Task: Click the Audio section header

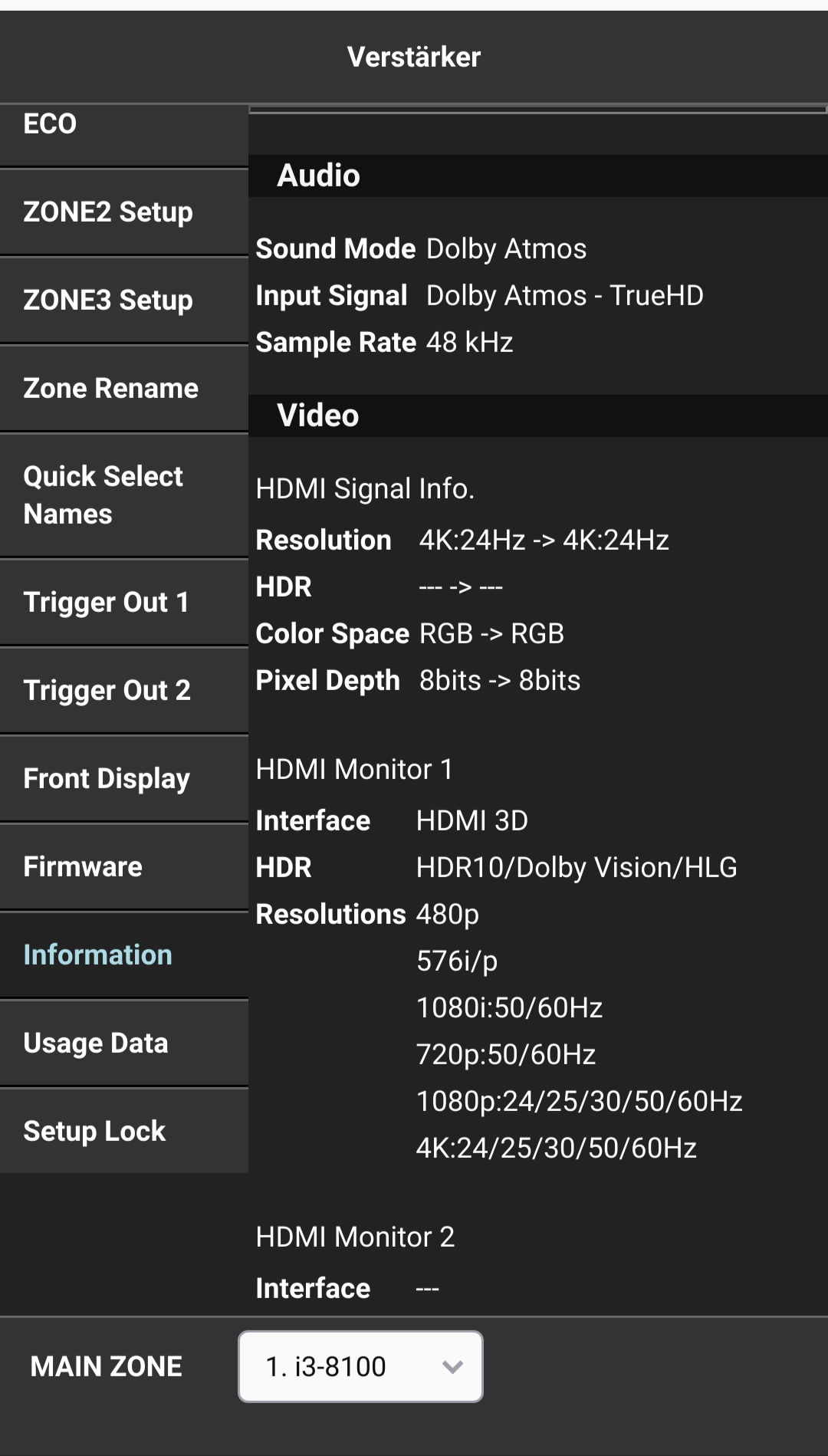Action: 318,176
